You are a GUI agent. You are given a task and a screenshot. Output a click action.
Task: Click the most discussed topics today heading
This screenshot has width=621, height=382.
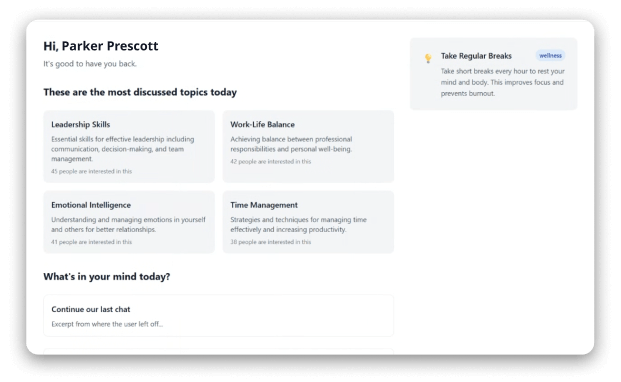[140, 92]
